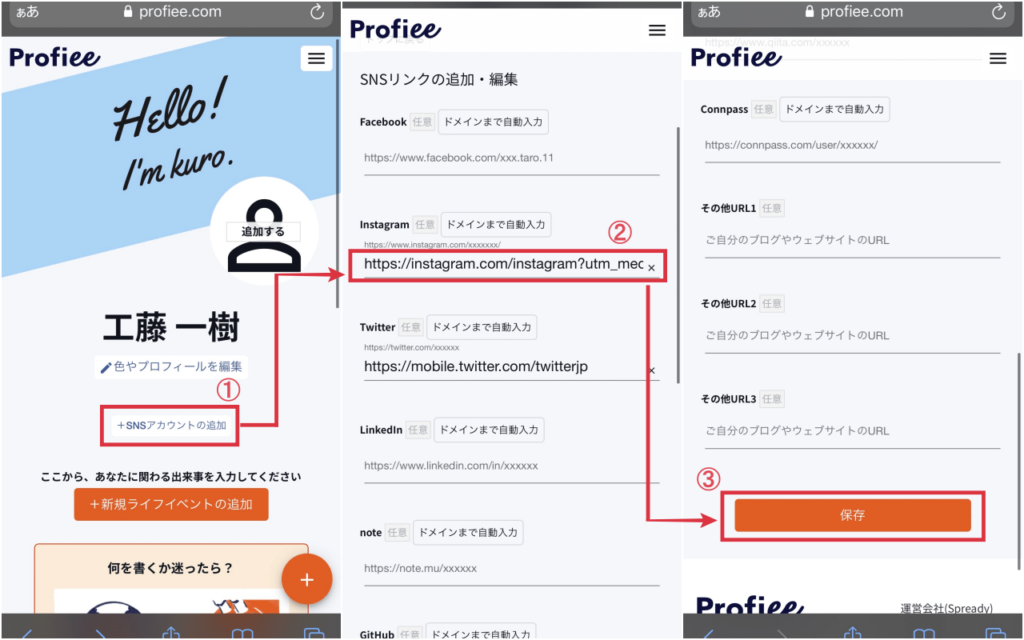Screen dimensions: 1024x640
Task: Tap ぁあ reader button in right Safari bar
Action: tap(709, 12)
